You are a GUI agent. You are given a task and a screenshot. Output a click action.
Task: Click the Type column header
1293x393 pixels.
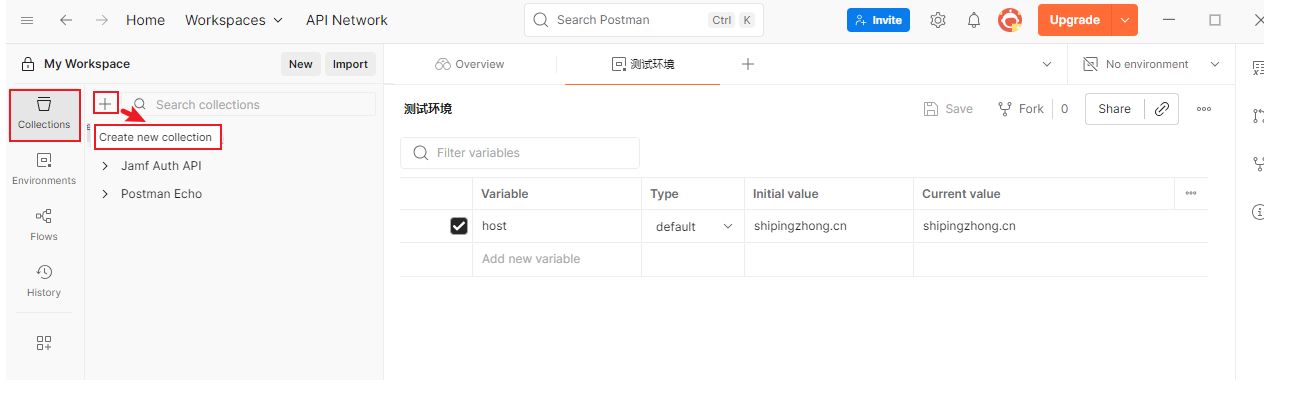pyautogui.click(x=664, y=194)
